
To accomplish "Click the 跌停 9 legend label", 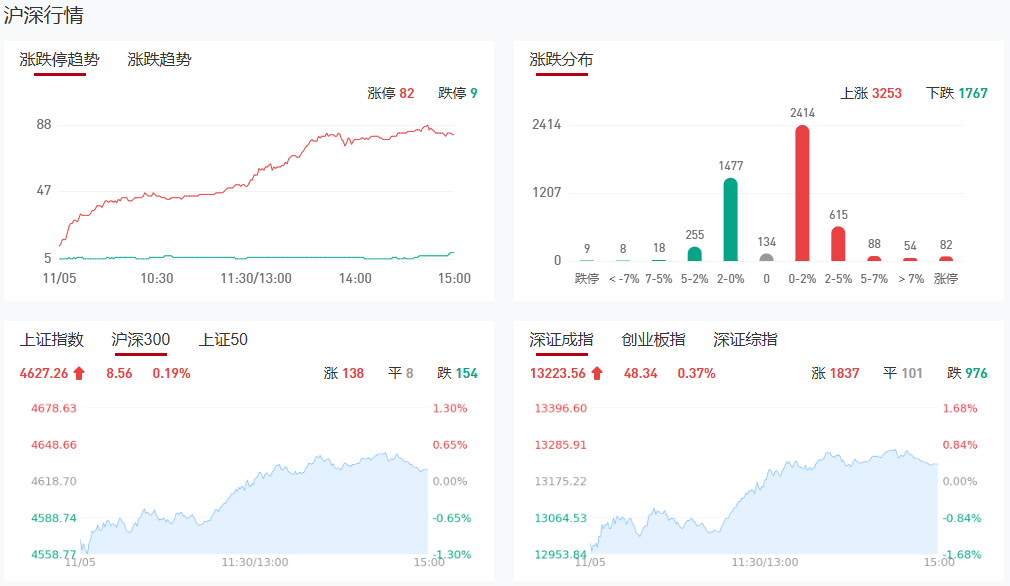I will click(457, 93).
